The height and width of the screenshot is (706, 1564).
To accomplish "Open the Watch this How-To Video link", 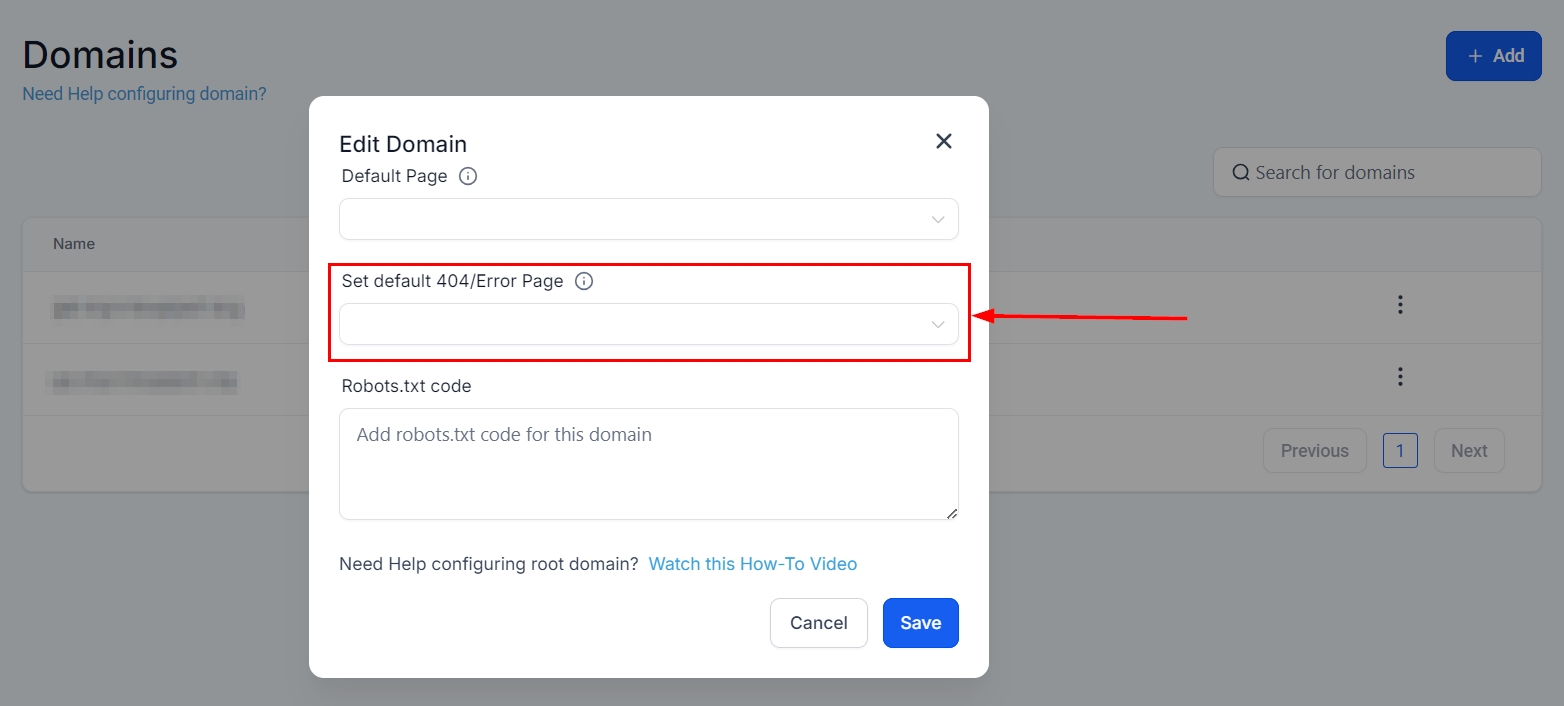I will (x=752, y=564).
